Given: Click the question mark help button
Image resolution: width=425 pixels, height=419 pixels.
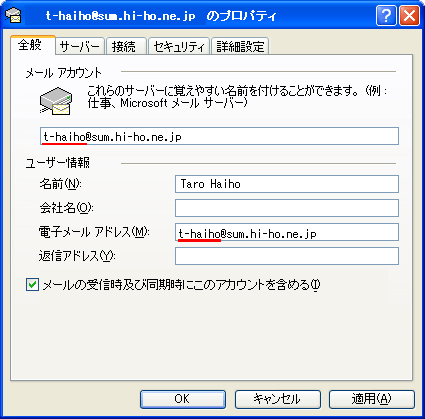Looking at the screenshot, I should [x=386, y=15].
